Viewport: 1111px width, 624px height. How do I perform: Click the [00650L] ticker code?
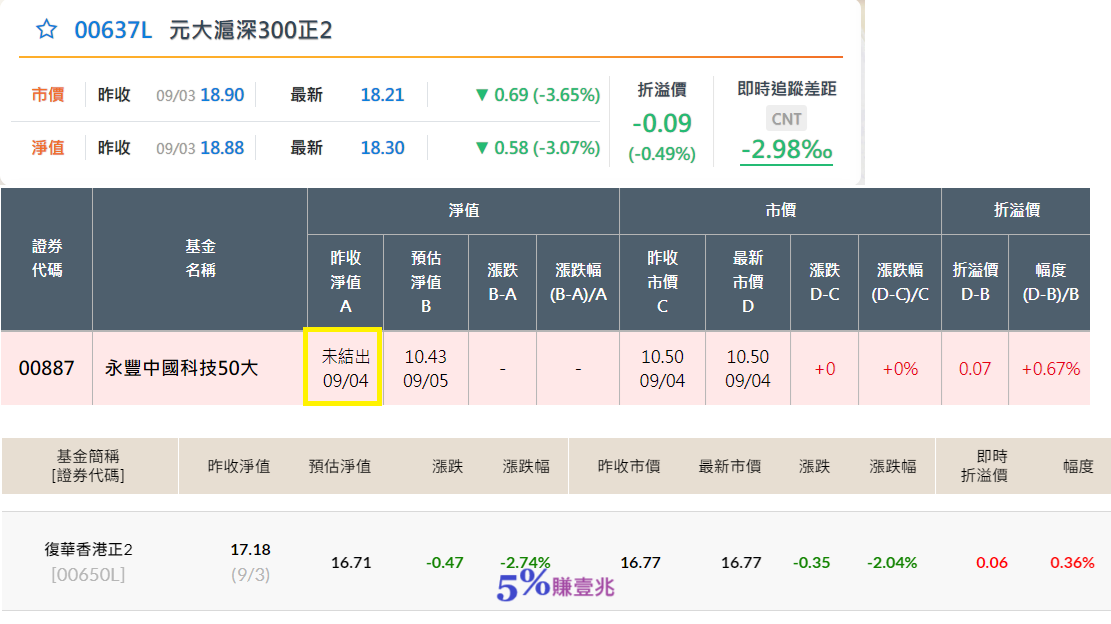(x=89, y=574)
